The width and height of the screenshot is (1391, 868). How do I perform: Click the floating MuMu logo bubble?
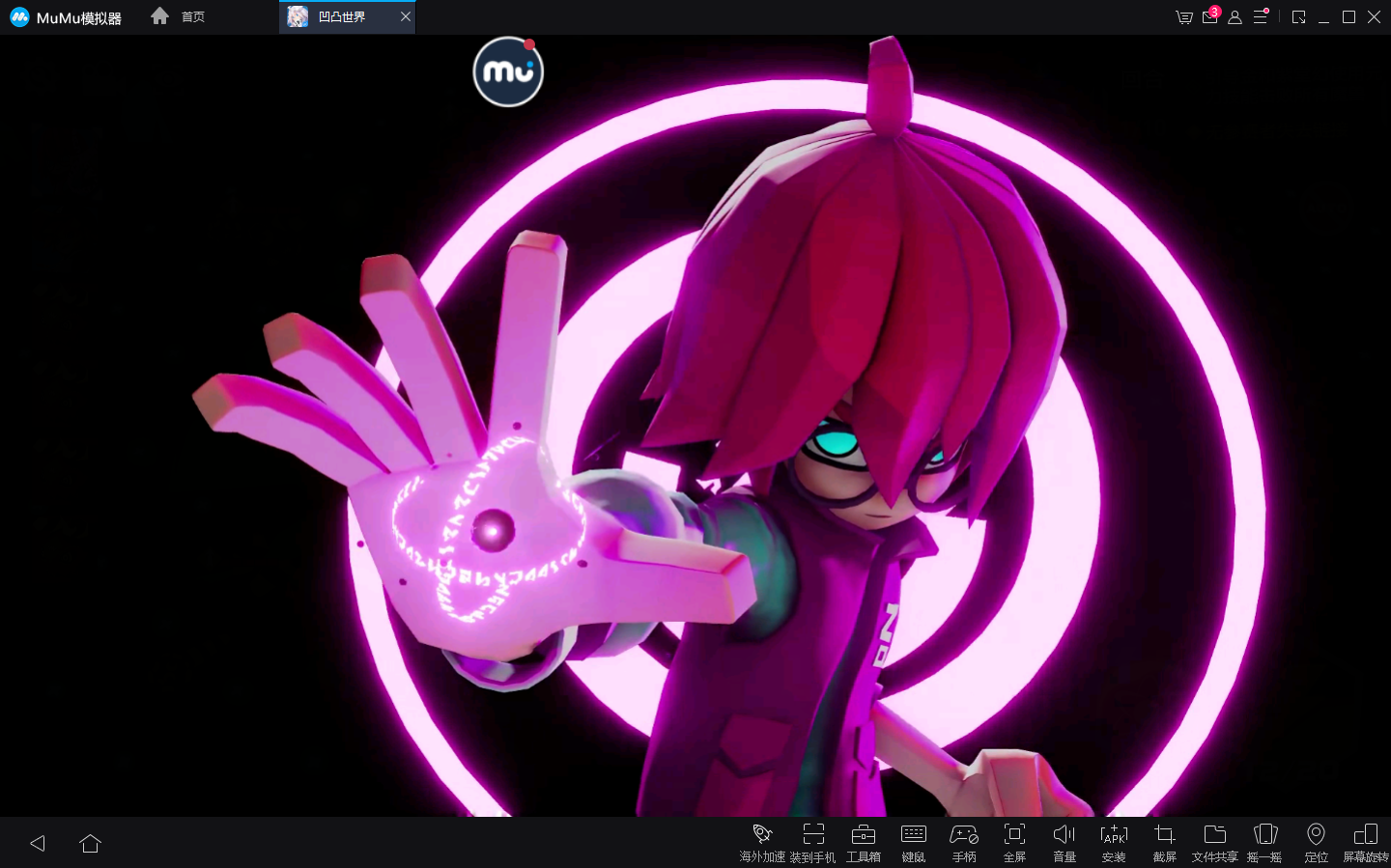coord(508,71)
